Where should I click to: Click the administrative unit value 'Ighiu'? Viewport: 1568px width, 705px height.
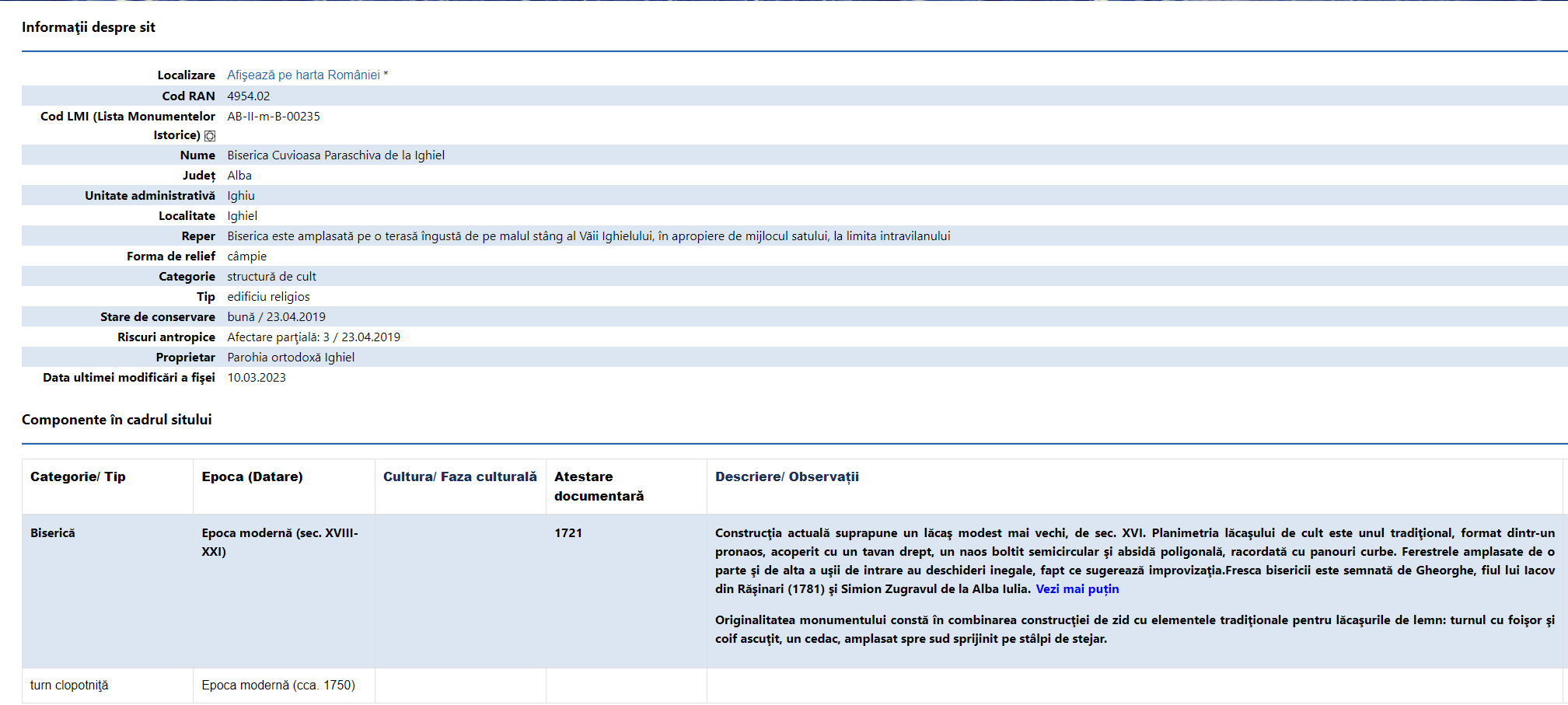coord(241,196)
